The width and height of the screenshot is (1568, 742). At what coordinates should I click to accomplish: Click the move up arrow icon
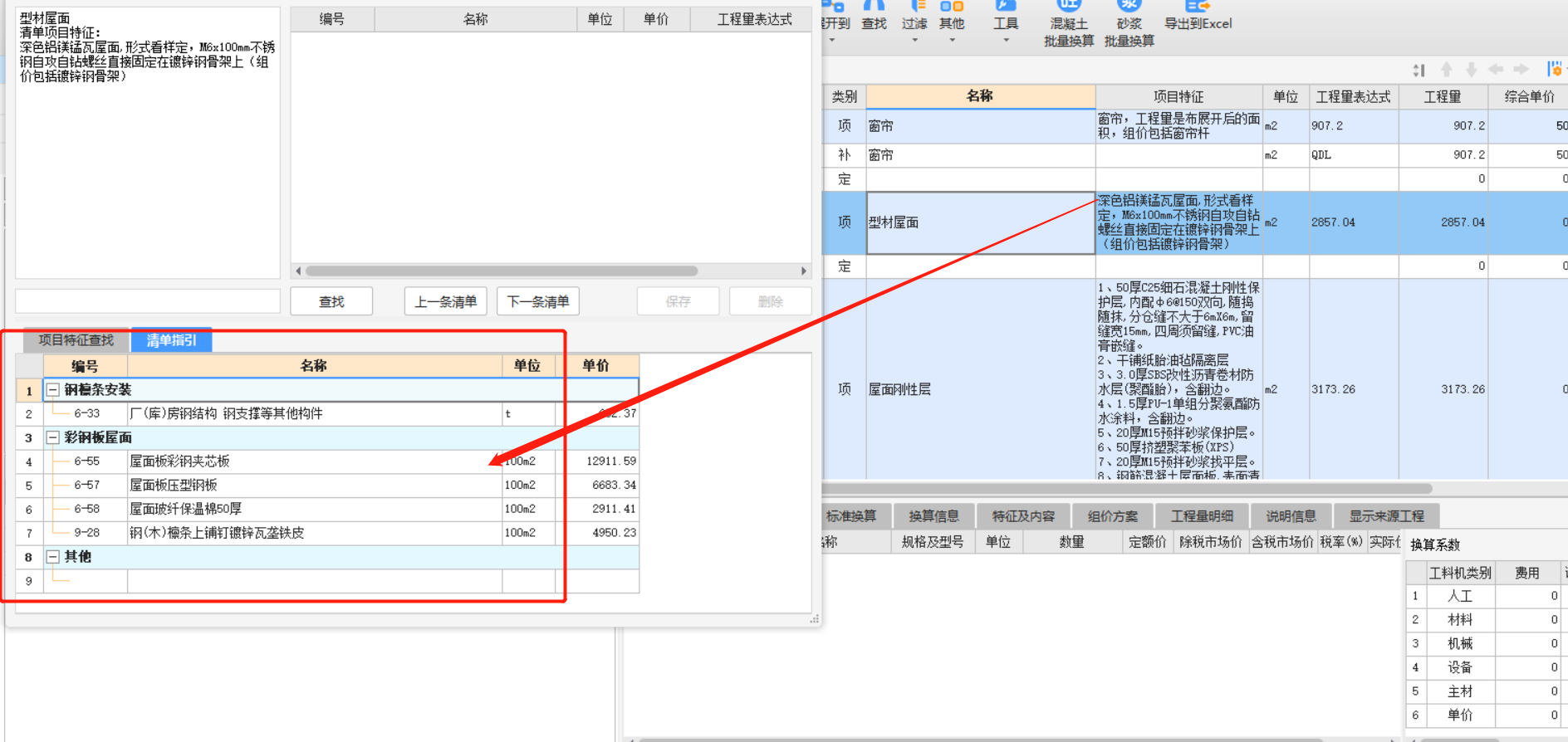tap(1447, 70)
